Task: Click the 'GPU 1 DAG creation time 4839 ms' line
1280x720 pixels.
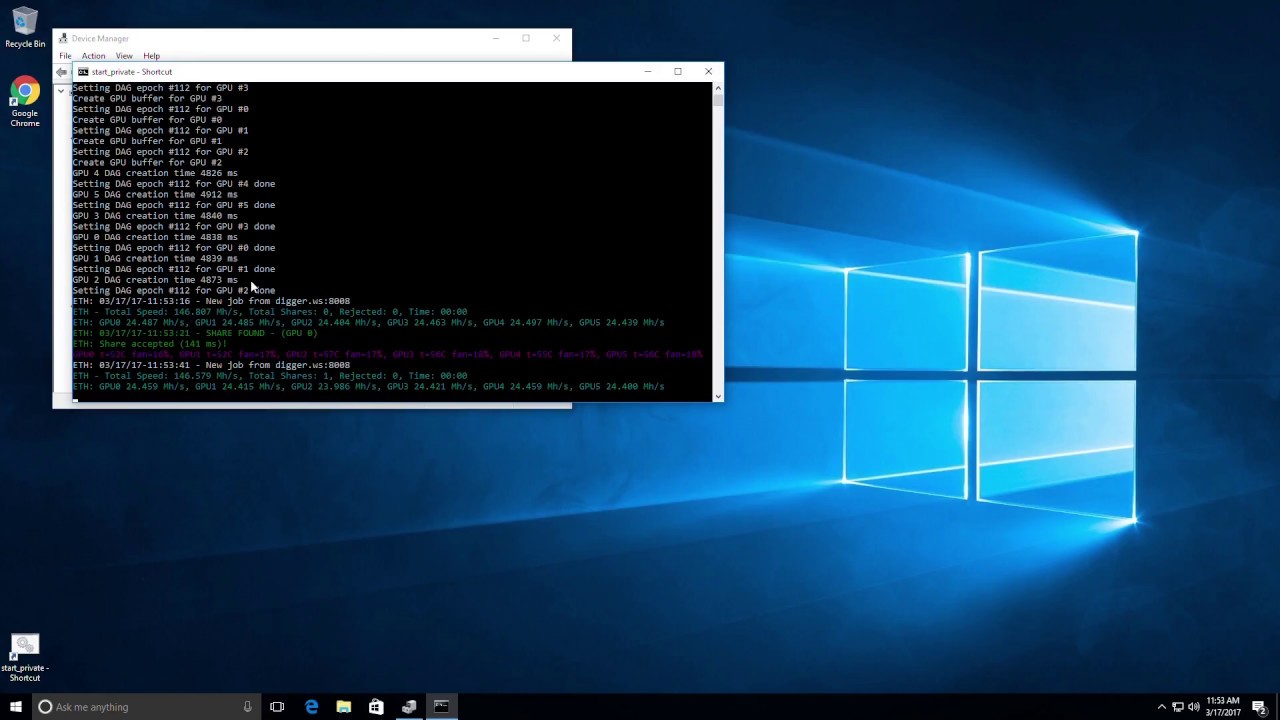Action: coord(155,258)
